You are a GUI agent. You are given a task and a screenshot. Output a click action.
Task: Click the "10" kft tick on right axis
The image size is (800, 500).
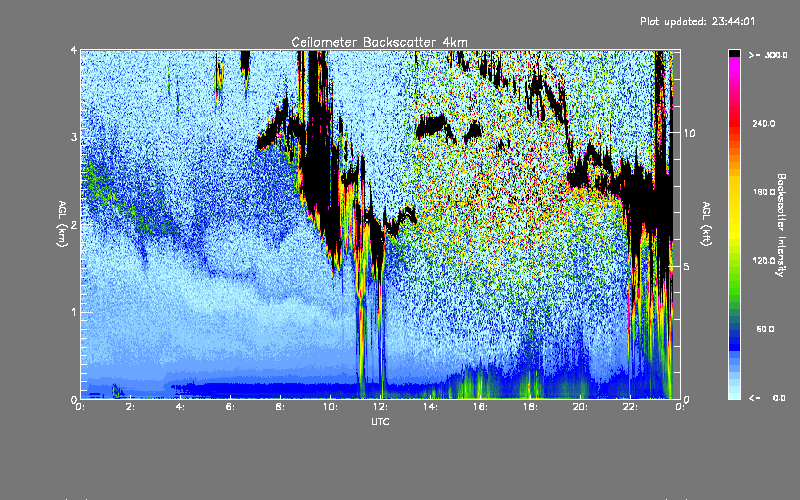689,133
